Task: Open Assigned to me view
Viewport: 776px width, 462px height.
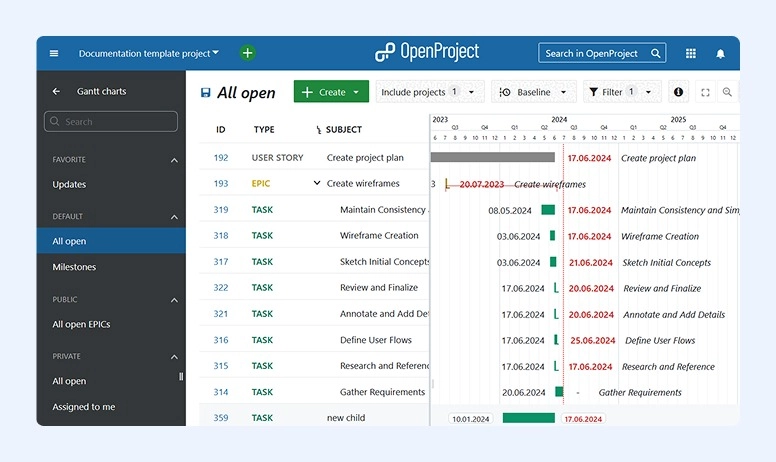Action: [84, 407]
